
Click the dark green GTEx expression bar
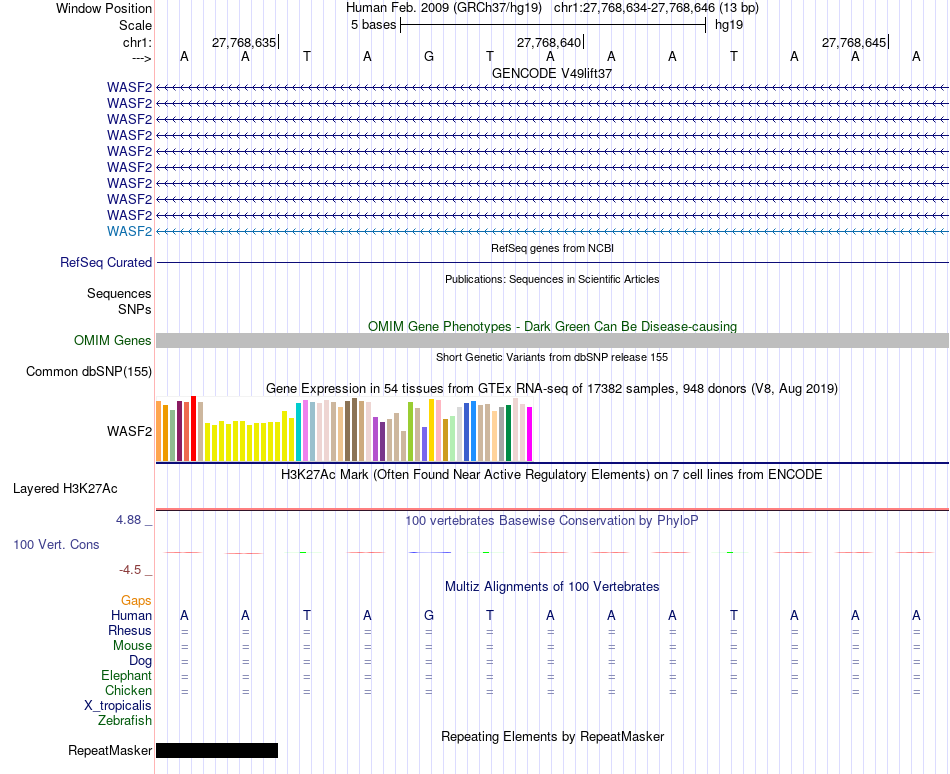[x=508, y=433]
